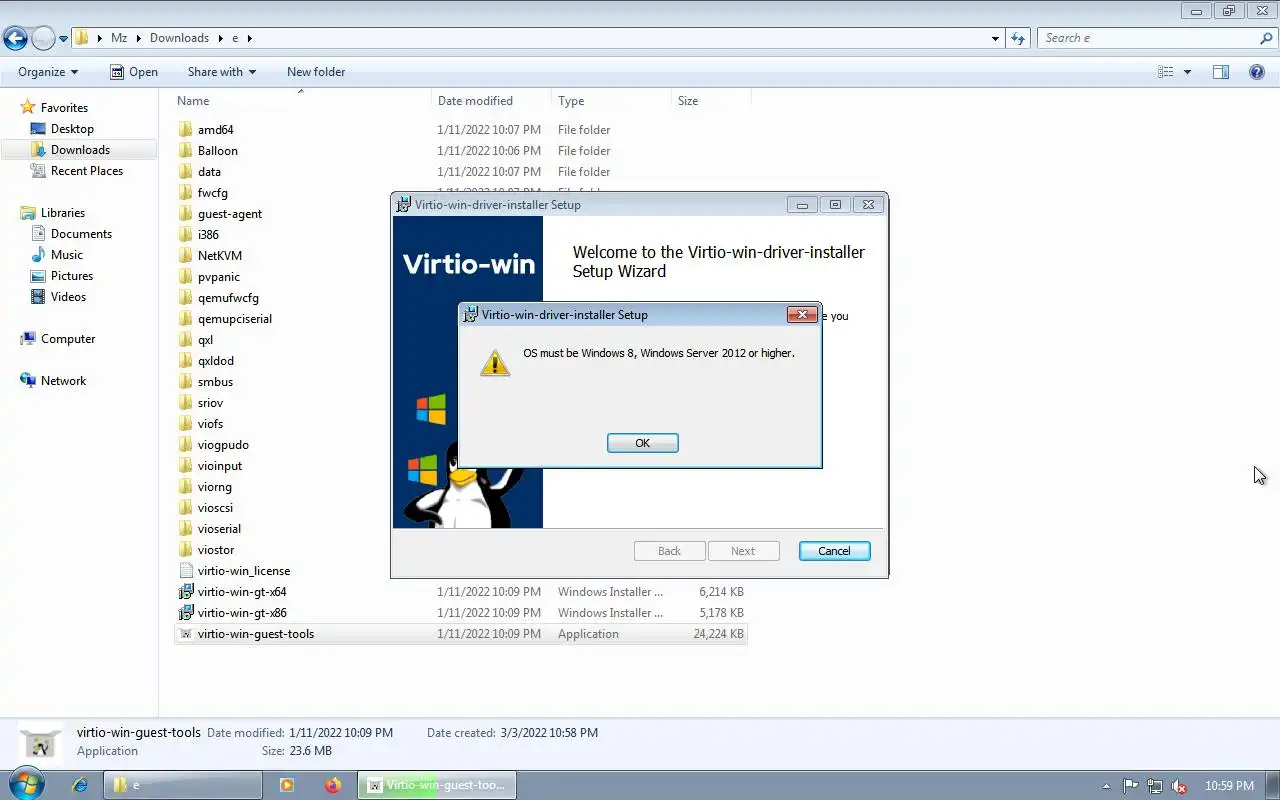Open media player taskbar icon
Image resolution: width=1280 pixels, height=800 pixels.
tap(287, 785)
